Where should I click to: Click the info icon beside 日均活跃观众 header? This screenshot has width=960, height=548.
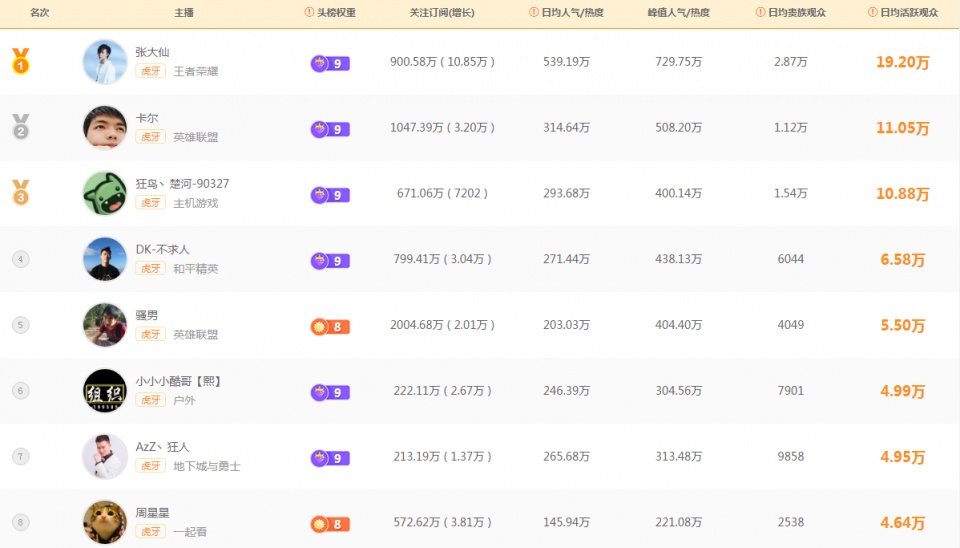(872, 12)
